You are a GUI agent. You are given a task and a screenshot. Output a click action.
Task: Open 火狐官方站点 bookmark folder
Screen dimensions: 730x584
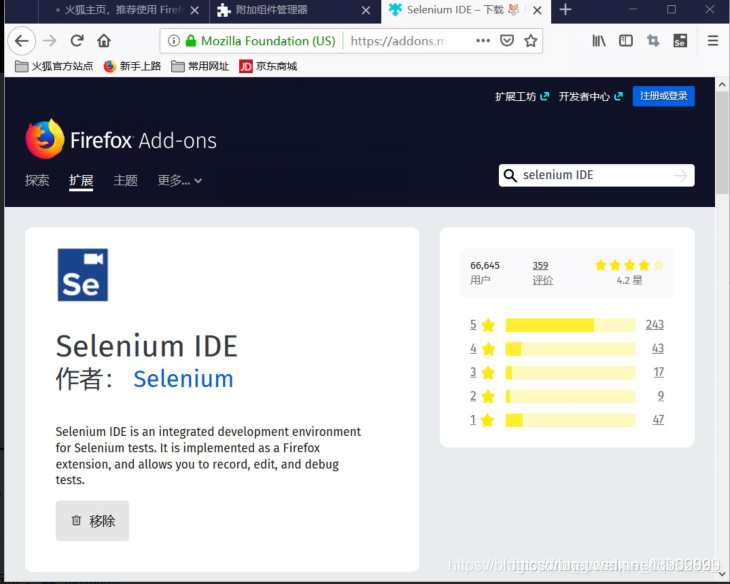click(54, 66)
